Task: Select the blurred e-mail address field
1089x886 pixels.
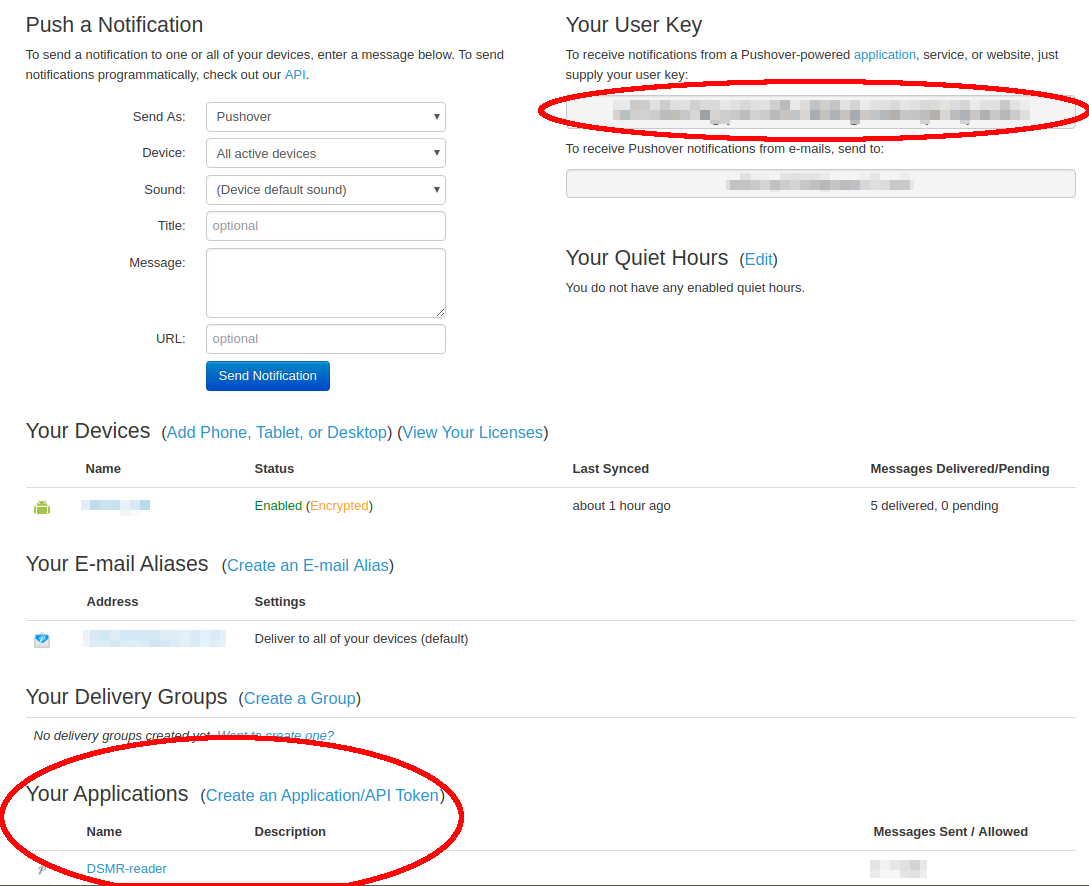Action: point(820,184)
